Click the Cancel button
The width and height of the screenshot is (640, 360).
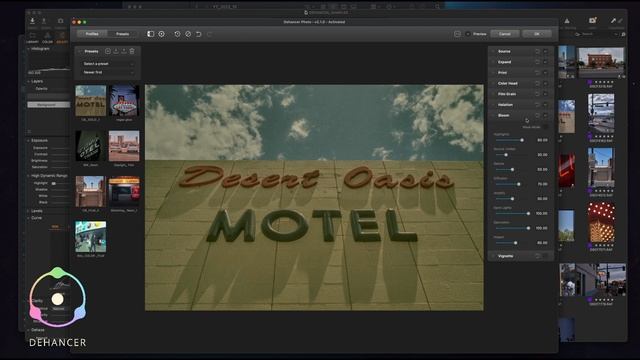point(505,34)
